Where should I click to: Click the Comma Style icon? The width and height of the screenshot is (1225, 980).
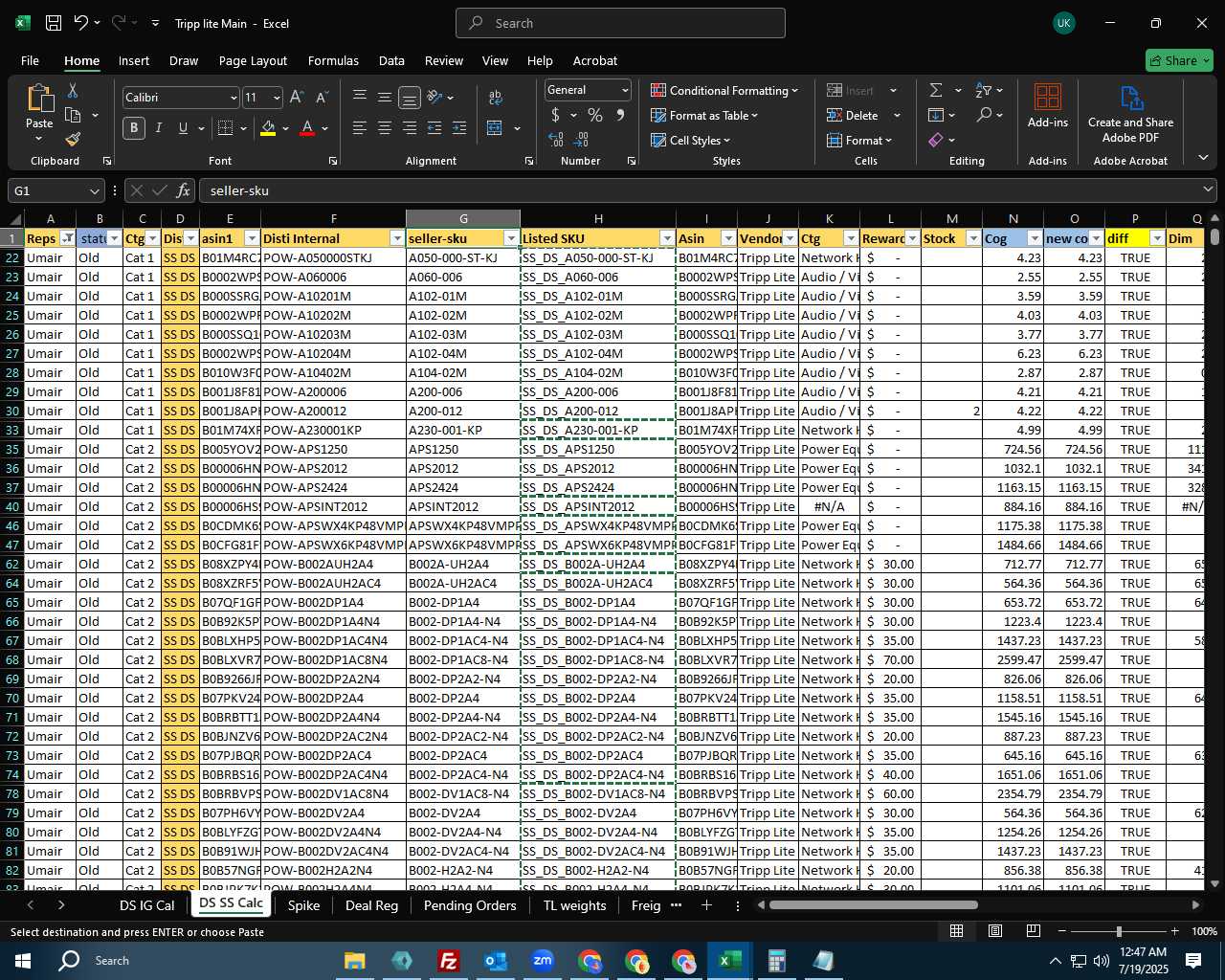click(620, 115)
